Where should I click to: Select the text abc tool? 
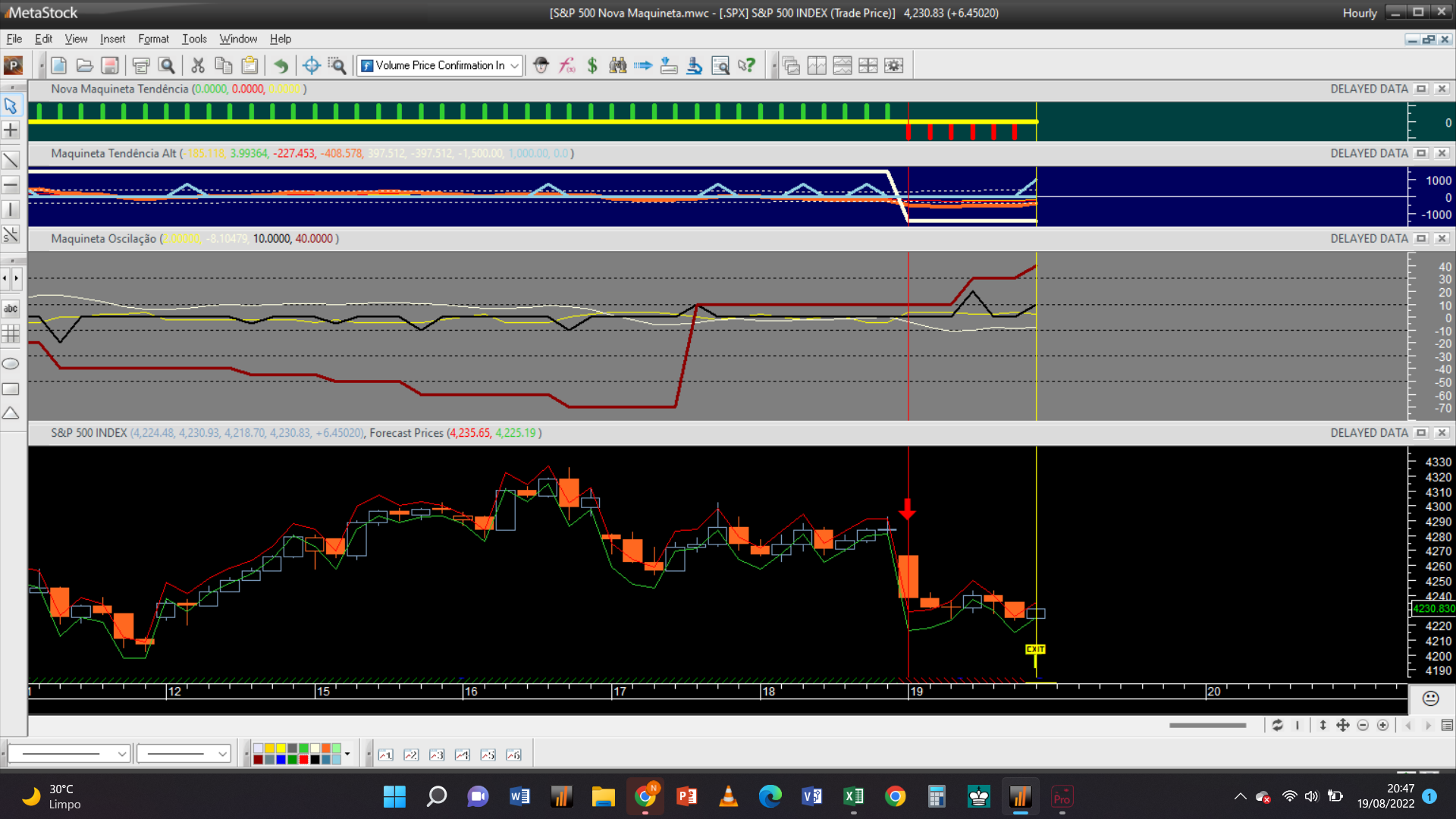11,309
